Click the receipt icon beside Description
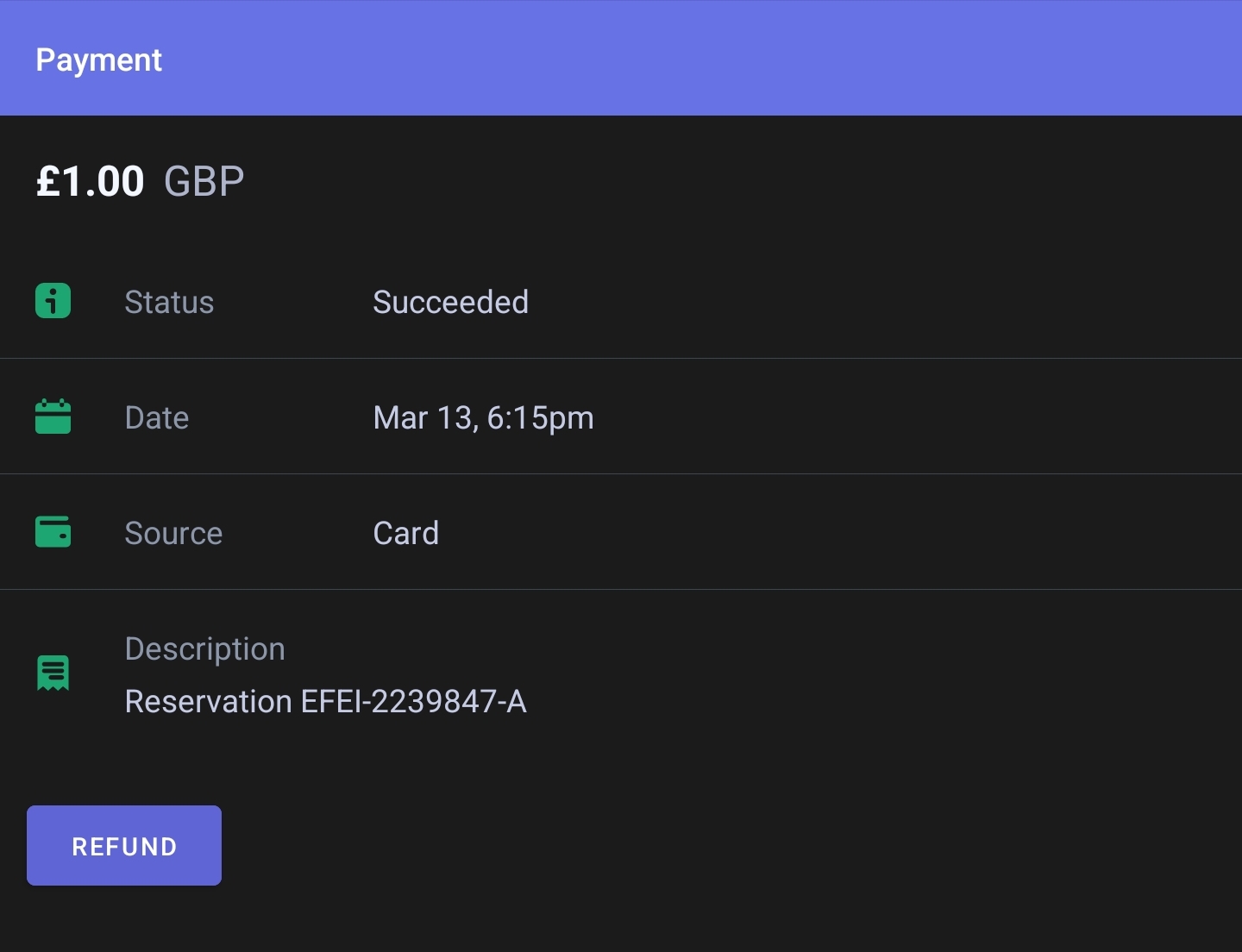 click(x=53, y=673)
